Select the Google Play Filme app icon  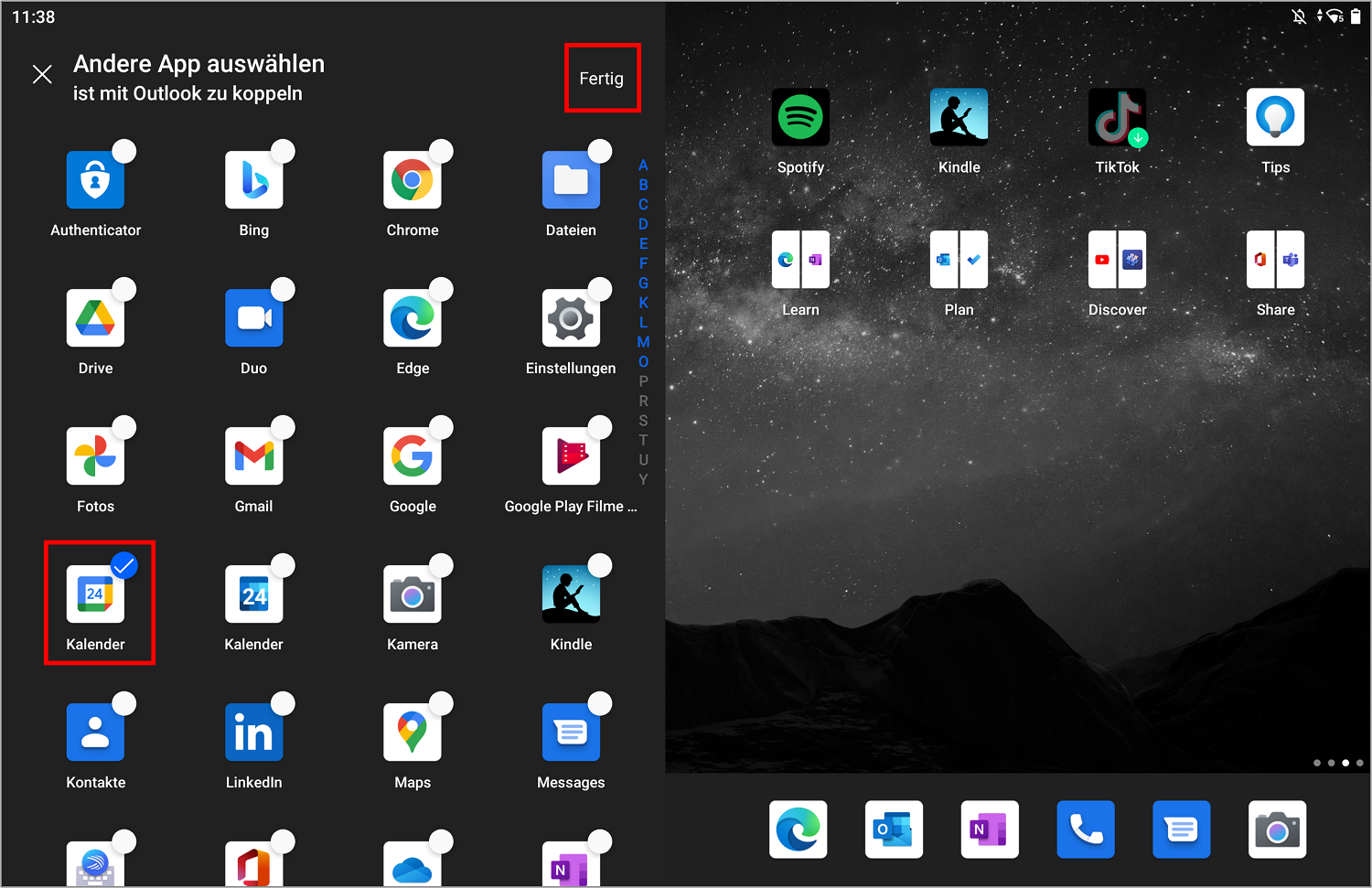(x=571, y=456)
